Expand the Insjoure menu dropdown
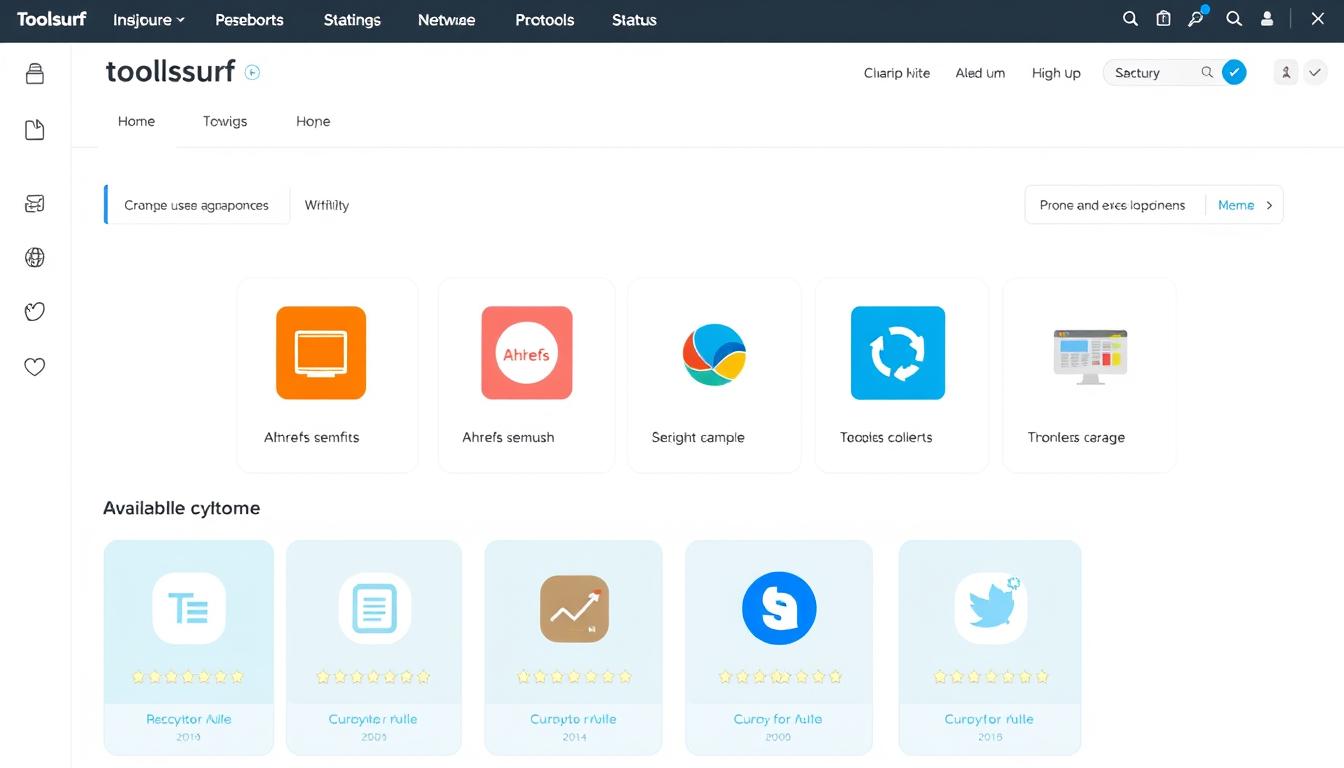The height and width of the screenshot is (768, 1344). pyautogui.click(x=147, y=19)
